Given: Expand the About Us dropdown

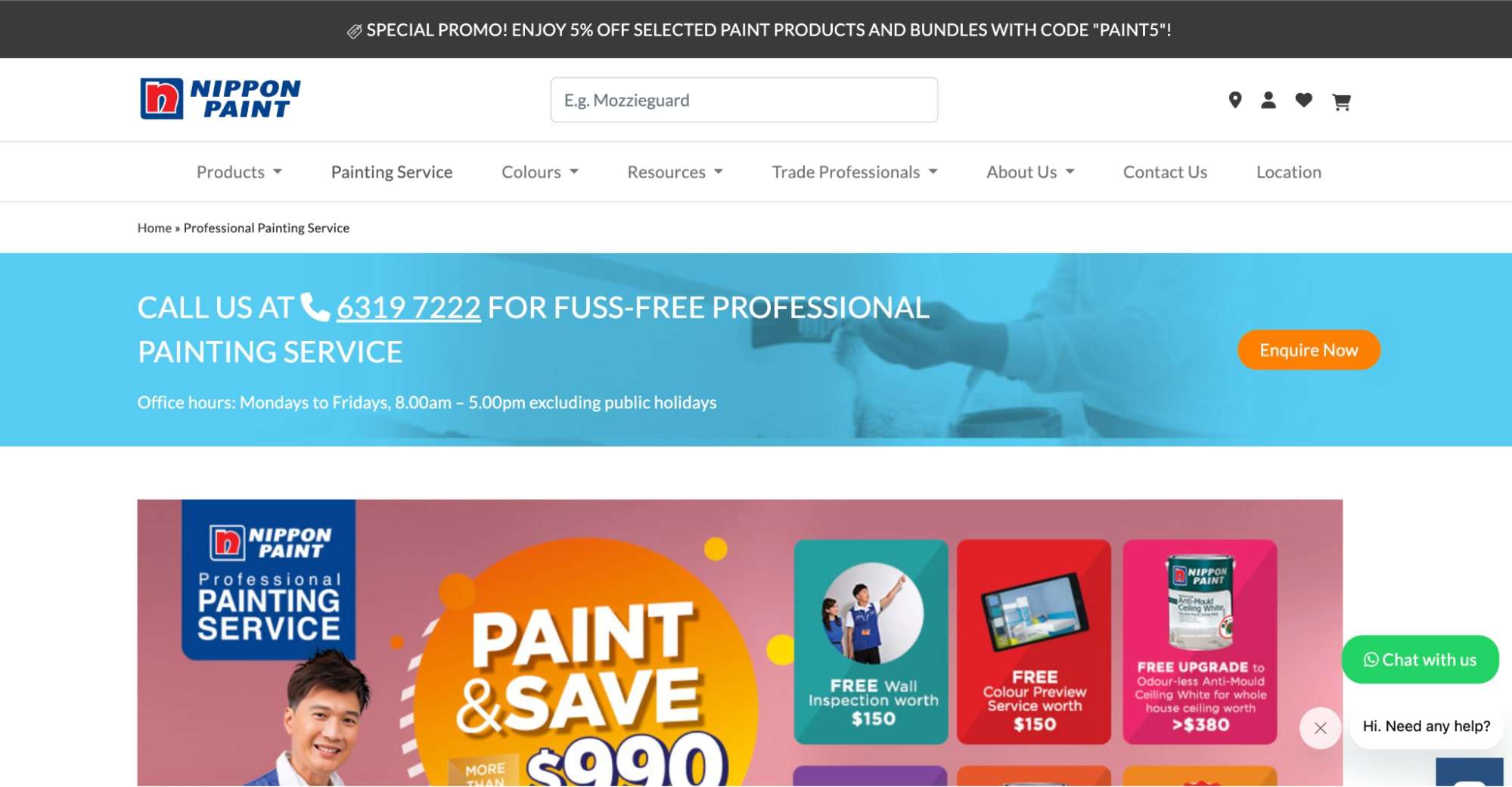Looking at the screenshot, I should pos(1030,172).
